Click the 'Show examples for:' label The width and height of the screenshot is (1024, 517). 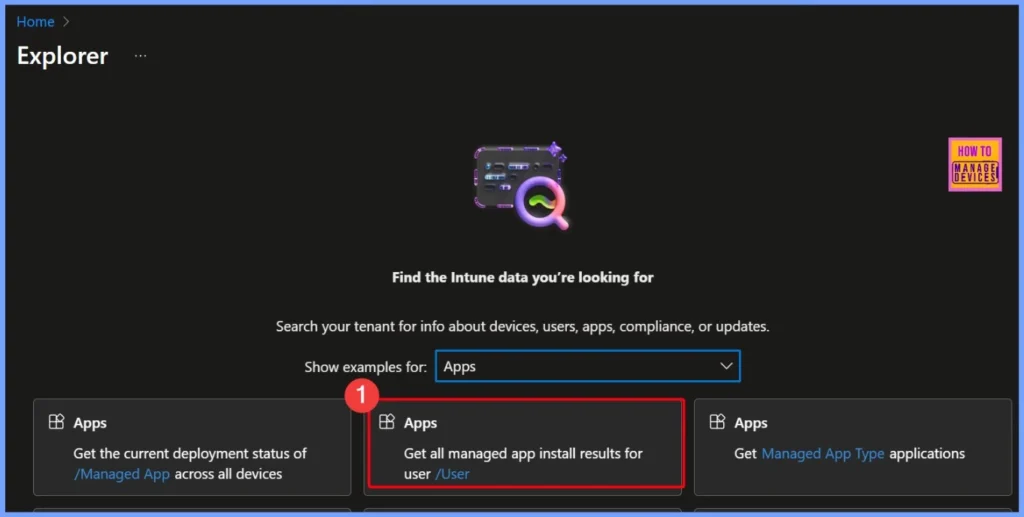click(366, 367)
